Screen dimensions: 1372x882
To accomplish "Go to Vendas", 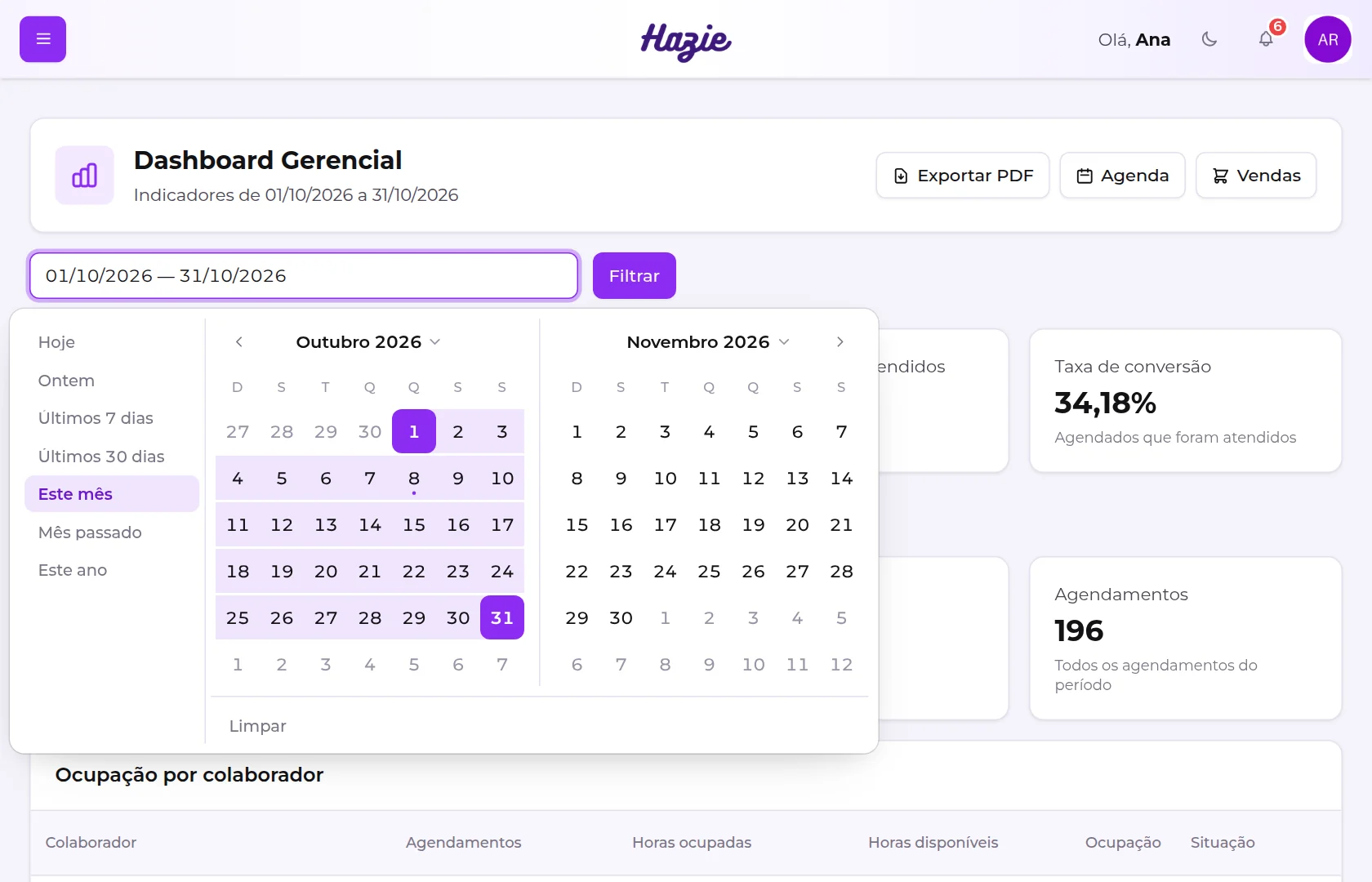I will point(1256,176).
